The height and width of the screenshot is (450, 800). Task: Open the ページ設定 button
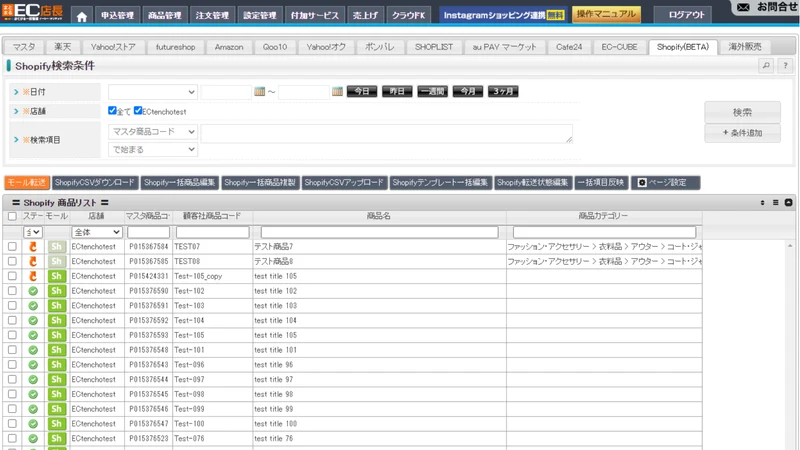(x=665, y=183)
